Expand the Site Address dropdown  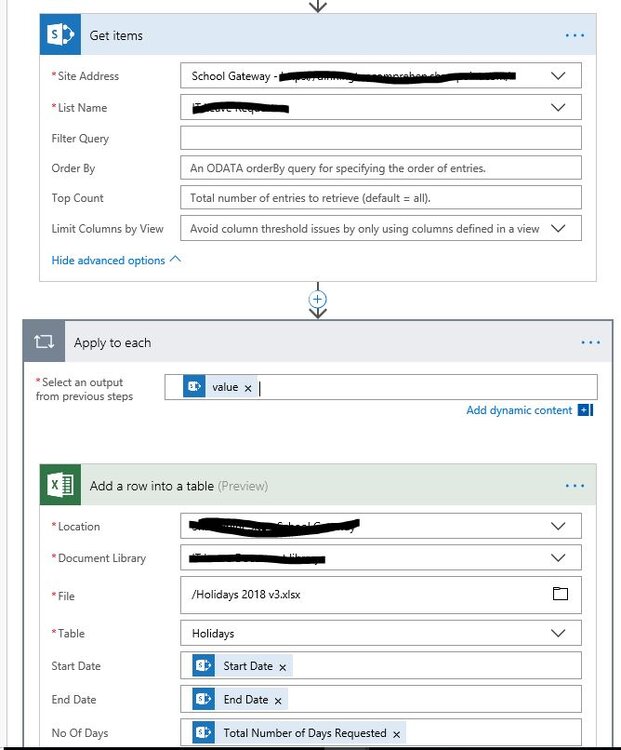(558, 76)
